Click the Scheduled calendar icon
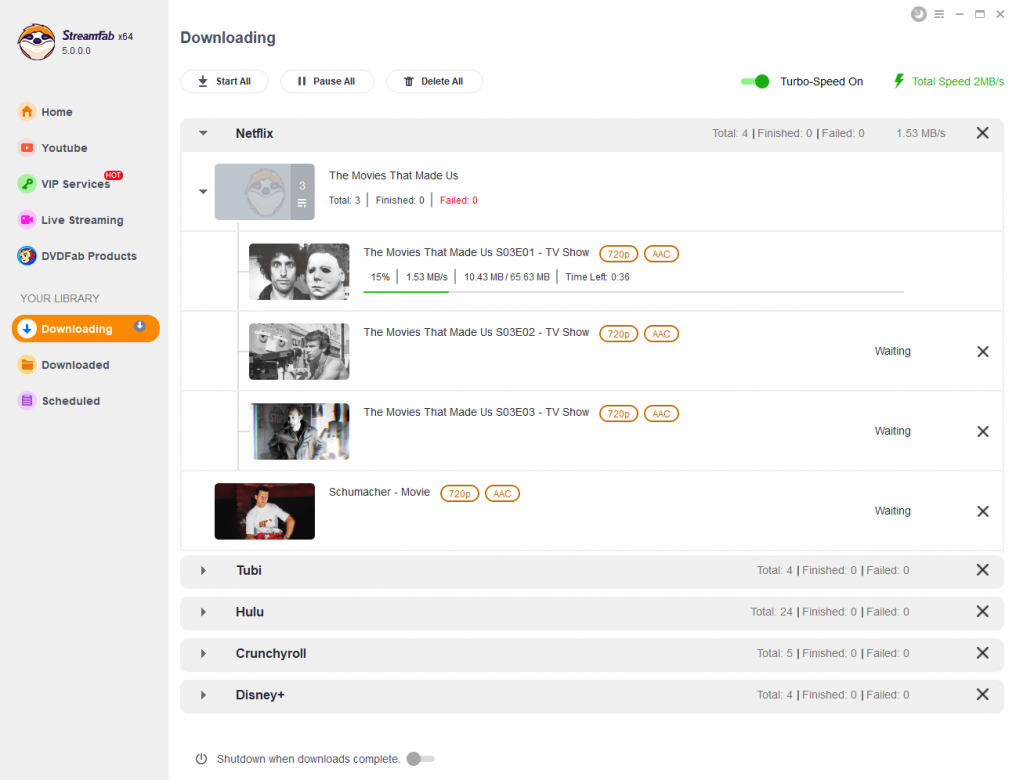Viewport: 1016px width, 780px height. [x=27, y=400]
